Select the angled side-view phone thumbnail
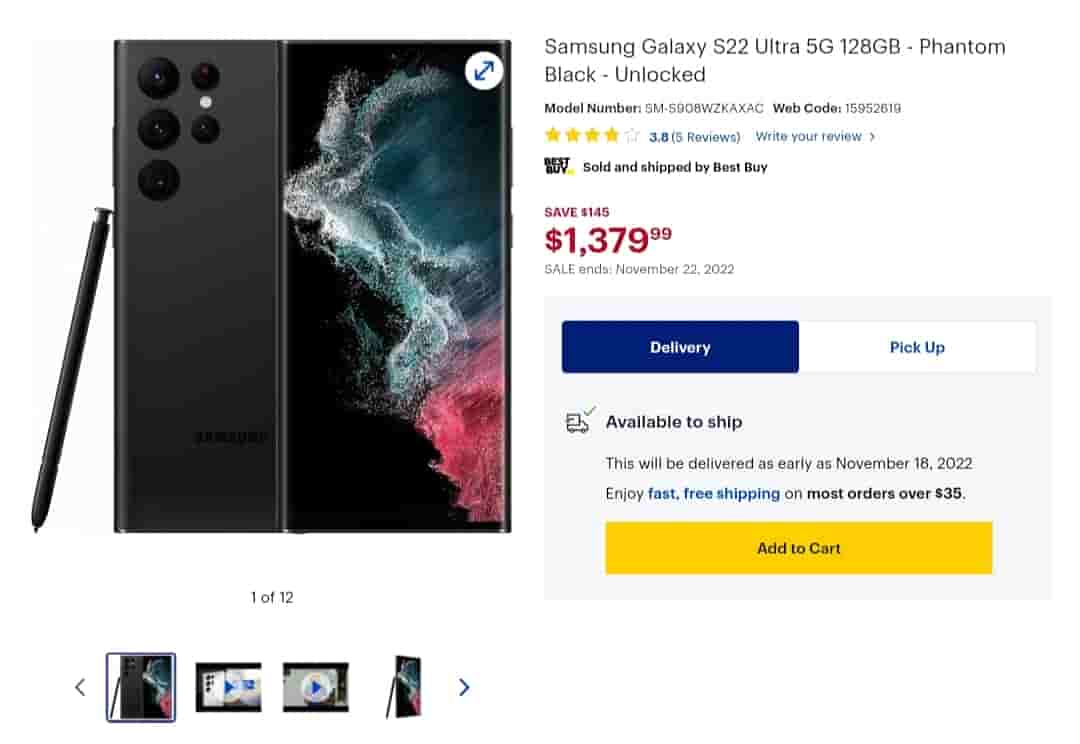The image size is (1080, 744). (x=404, y=687)
